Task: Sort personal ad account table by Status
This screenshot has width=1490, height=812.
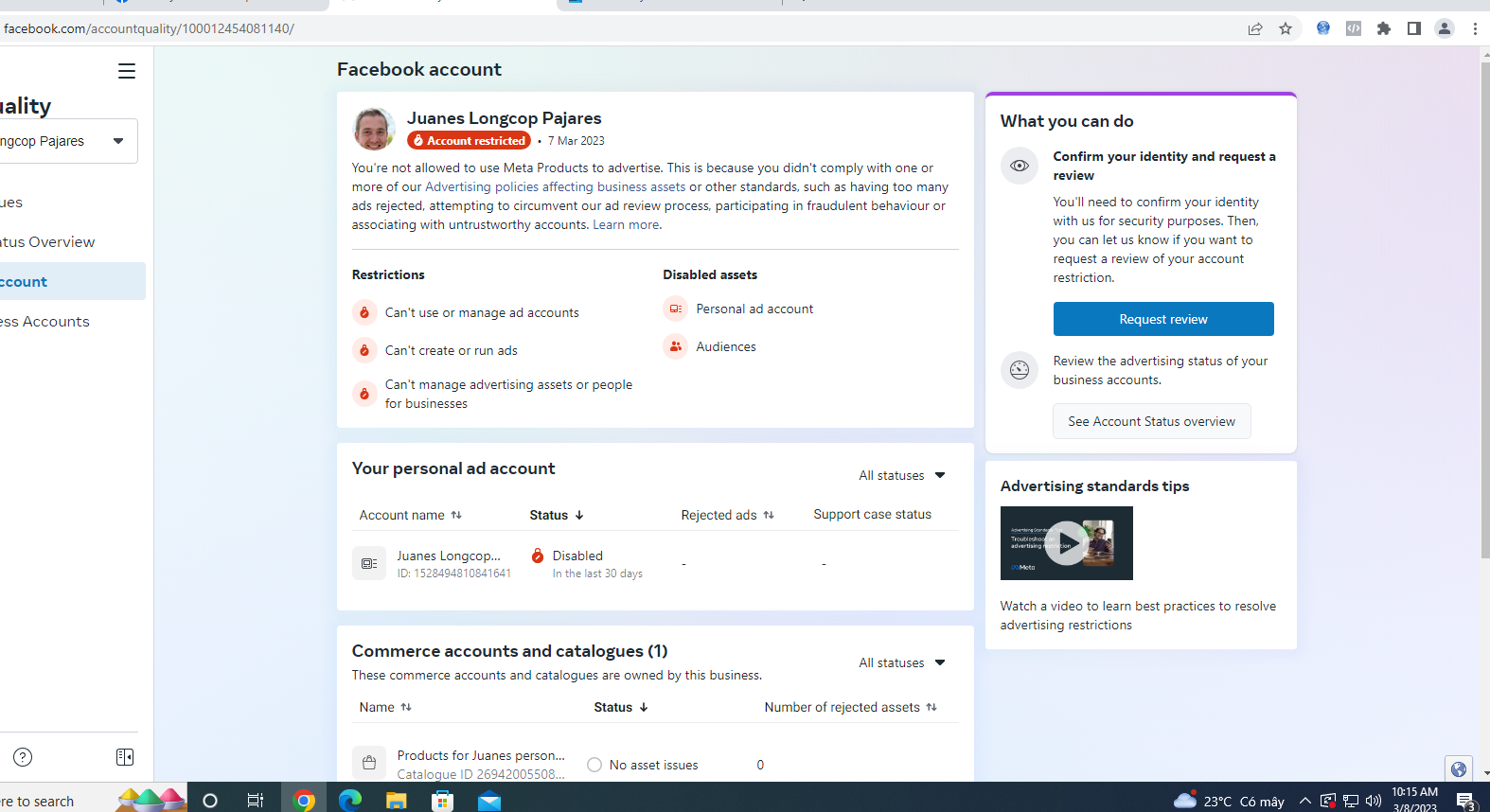Action: [557, 515]
